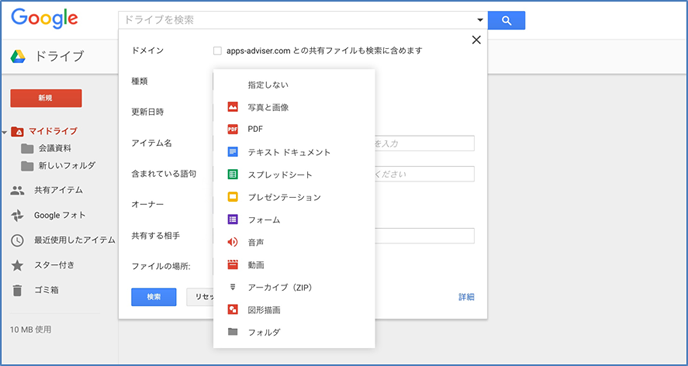
Task: Select テキスト ドキュメント file type
Action: pos(294,152)
